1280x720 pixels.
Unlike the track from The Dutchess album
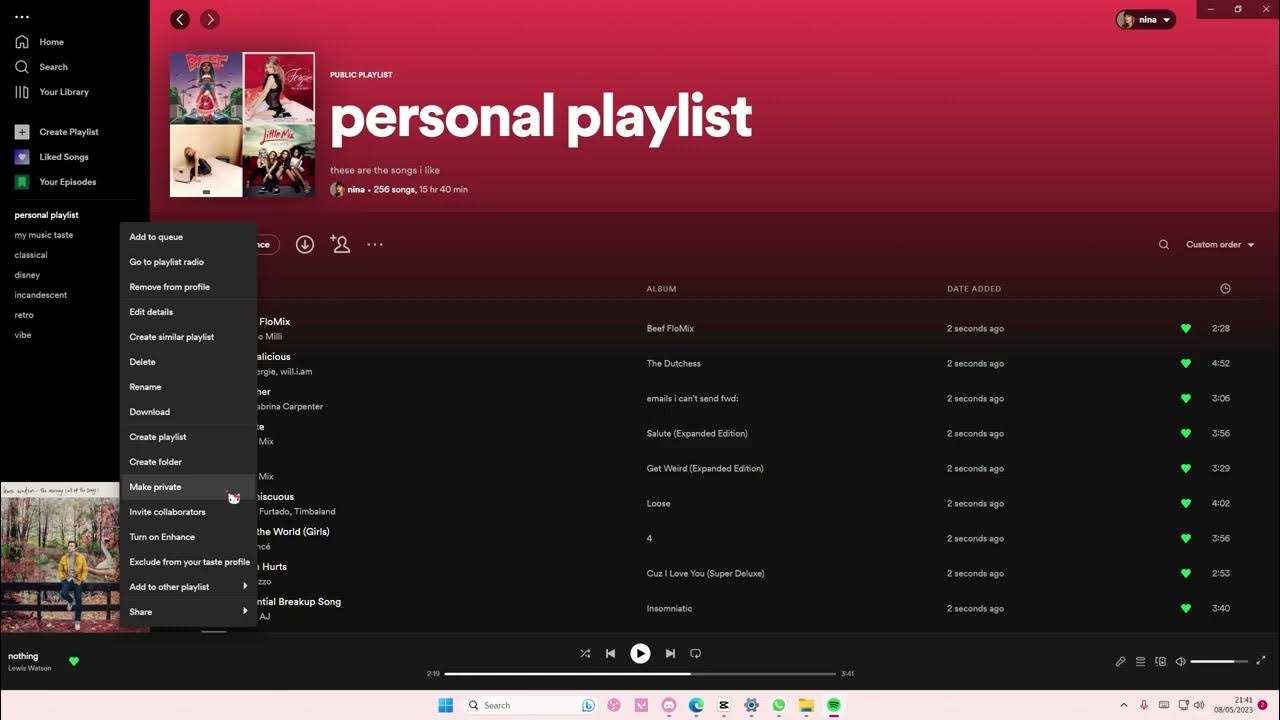[x=1186, y=363]
